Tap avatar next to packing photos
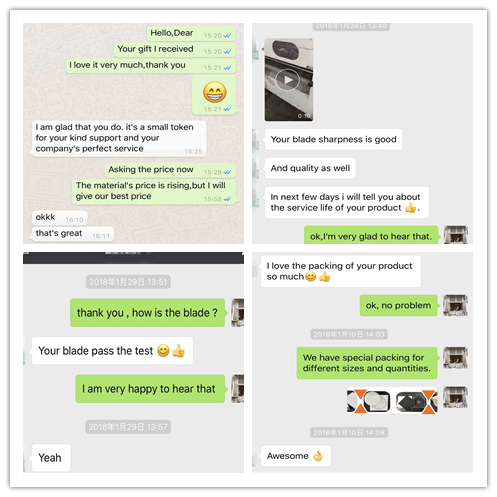497x497 pixels. (x=455, y=397)
